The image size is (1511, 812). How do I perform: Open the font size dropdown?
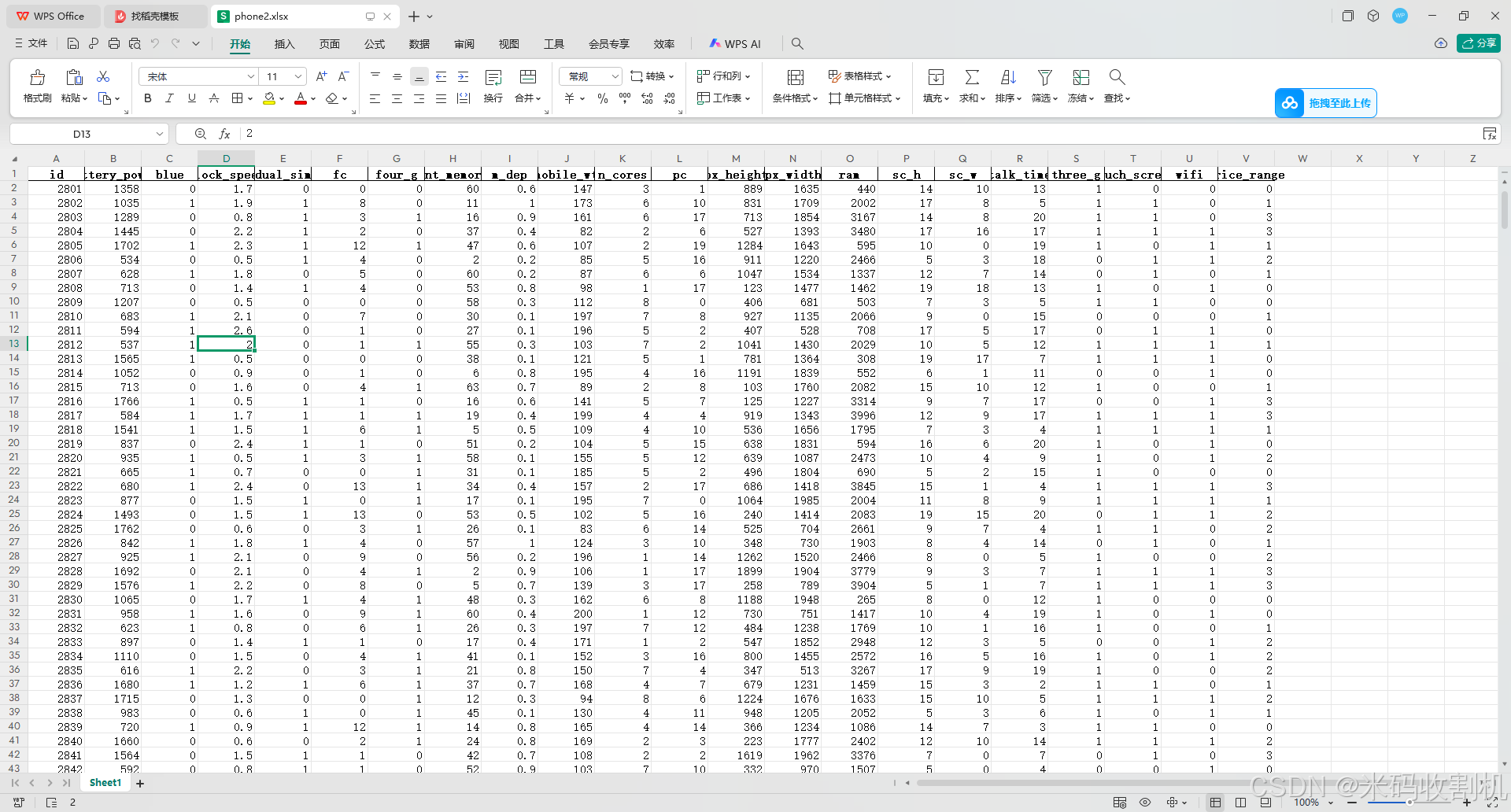(x=298, y=76)
